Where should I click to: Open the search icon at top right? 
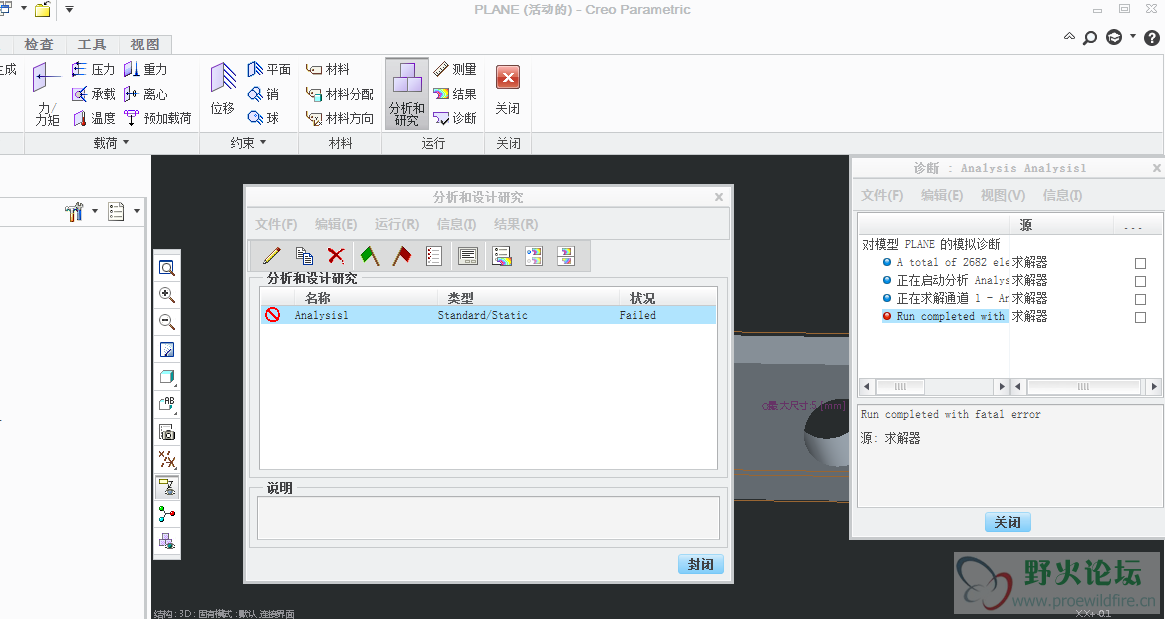tap(1090, 37)
